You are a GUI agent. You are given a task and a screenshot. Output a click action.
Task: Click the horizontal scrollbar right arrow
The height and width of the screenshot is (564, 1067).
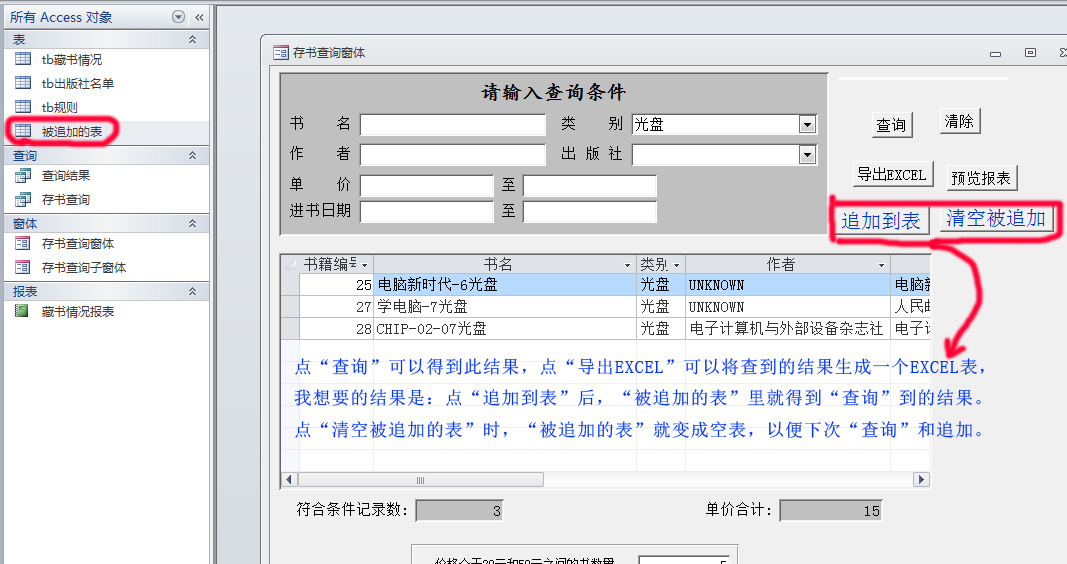tap(921, 480)
